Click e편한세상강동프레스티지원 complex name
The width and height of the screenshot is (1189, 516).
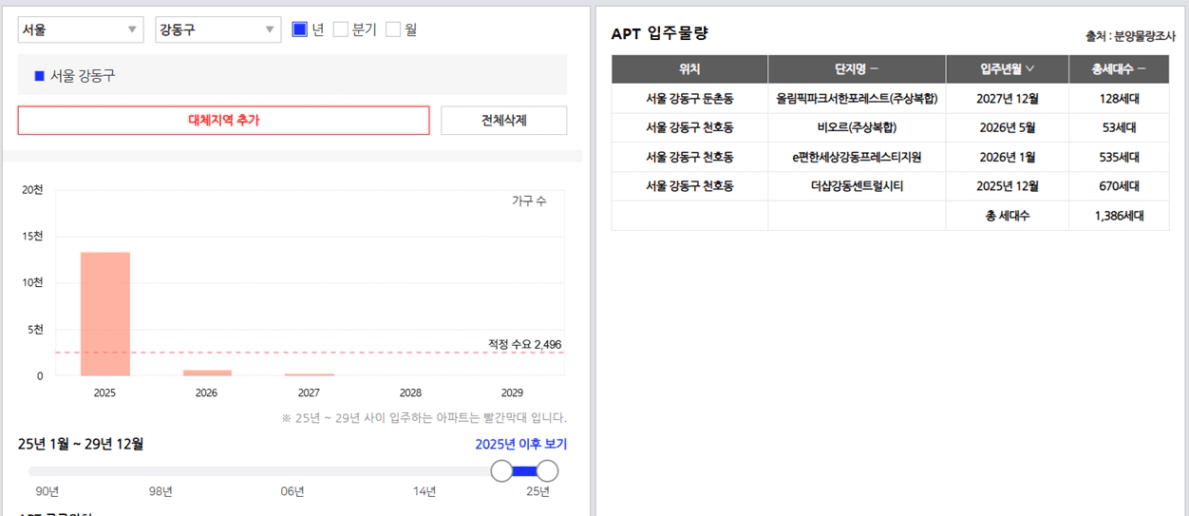click(x=857, y=157)
